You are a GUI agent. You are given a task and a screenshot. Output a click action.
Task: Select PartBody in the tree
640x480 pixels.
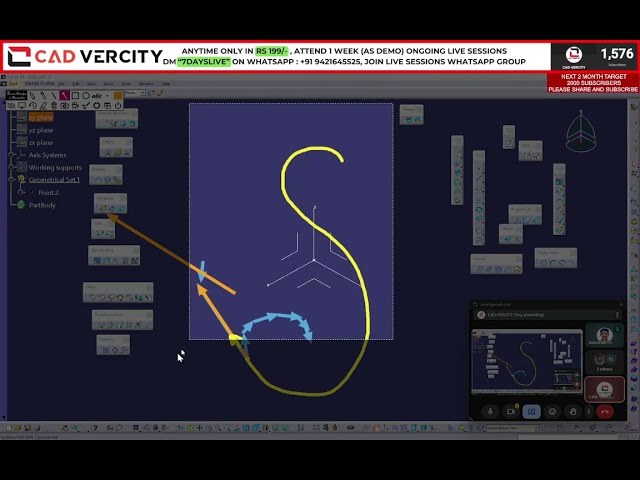tap(42, 205)
